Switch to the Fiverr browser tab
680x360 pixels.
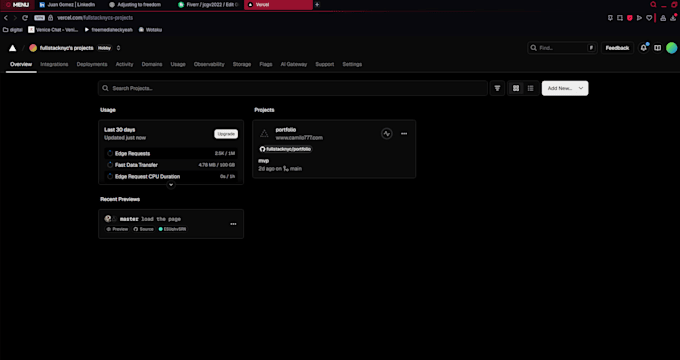[x=209, y=5]
